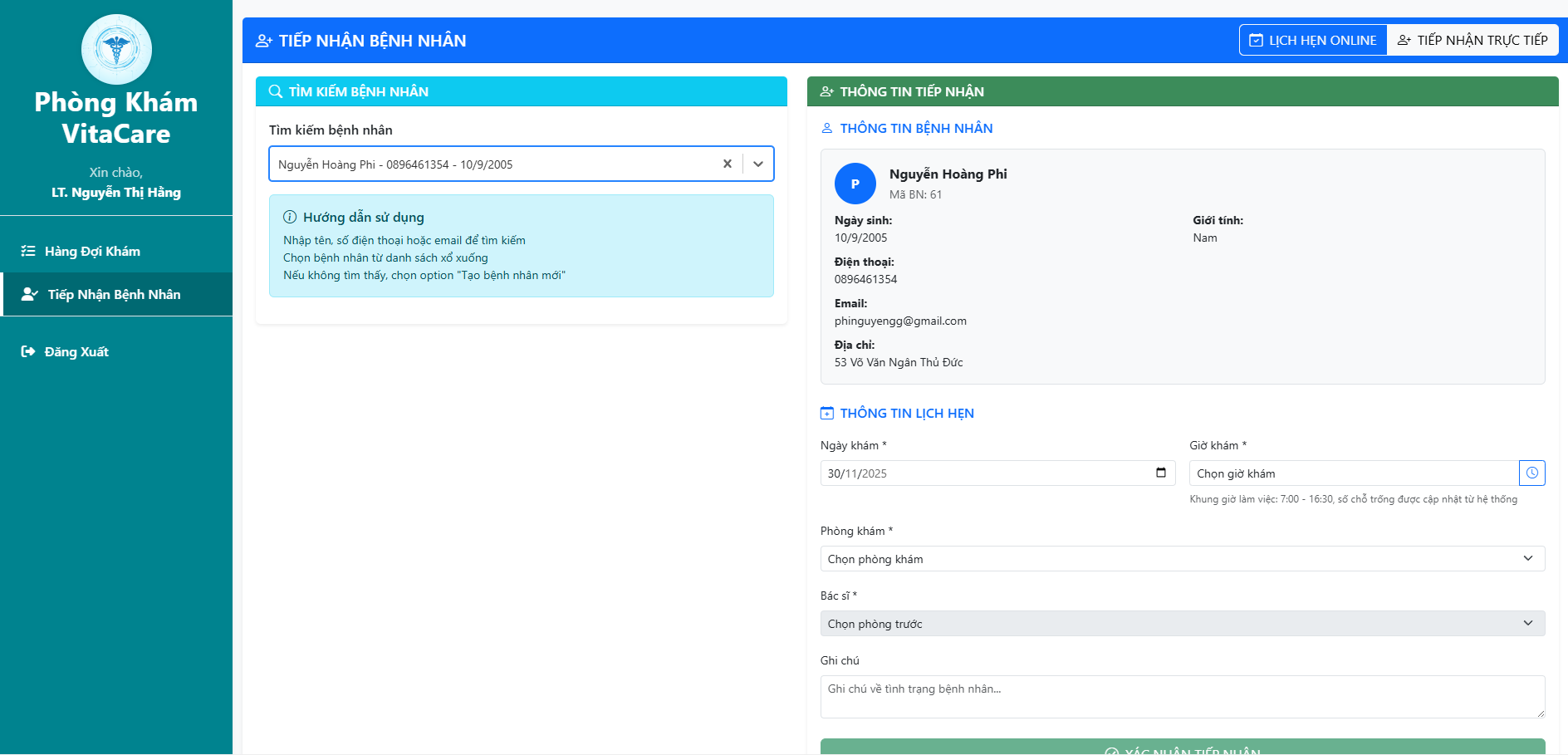The width and height of the screenshot is (1568, 755).
Task: Open the calendar picker for Ngày khám
Action: click(x=1160, y=473)
